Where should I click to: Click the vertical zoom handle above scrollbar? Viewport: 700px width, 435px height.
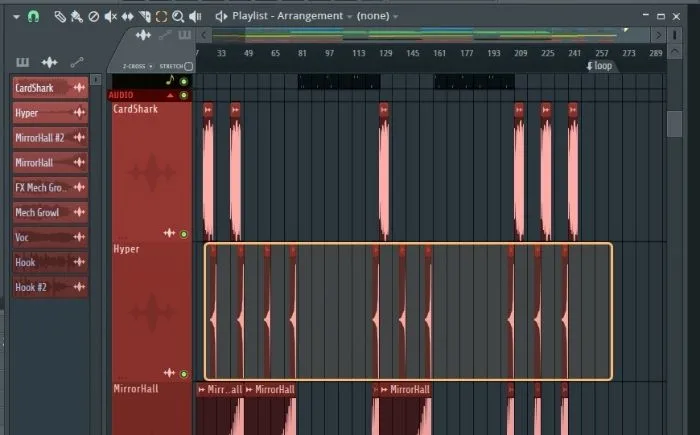tap(675, 35)
